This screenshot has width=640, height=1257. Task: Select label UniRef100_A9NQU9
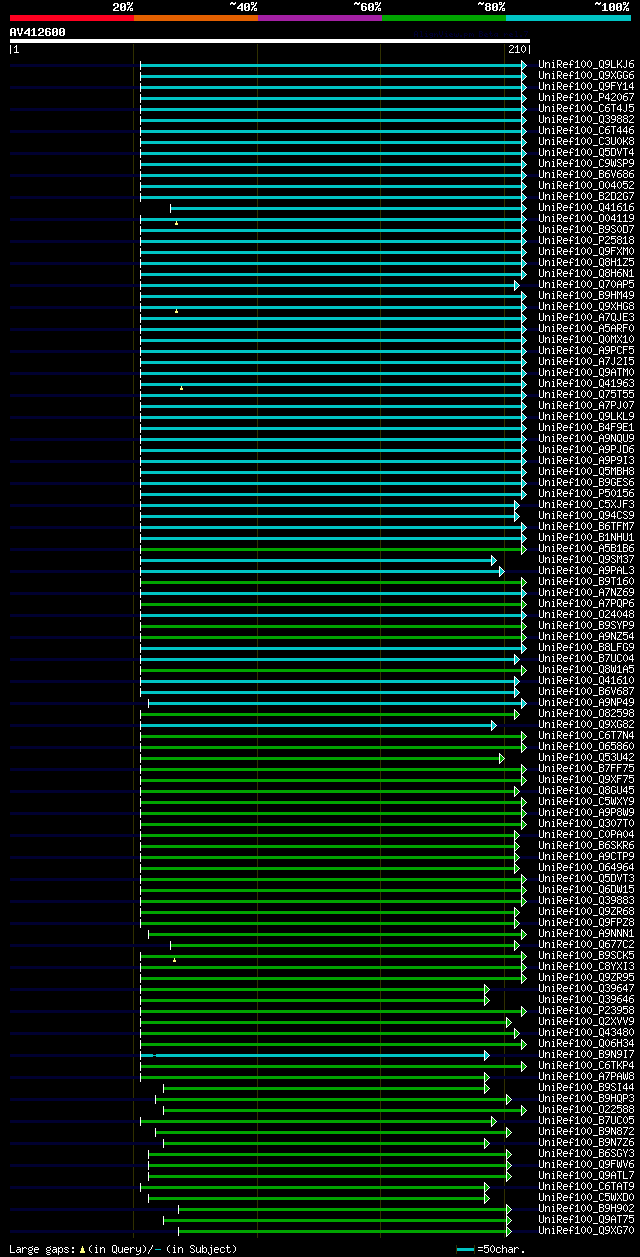coord(586,438)
